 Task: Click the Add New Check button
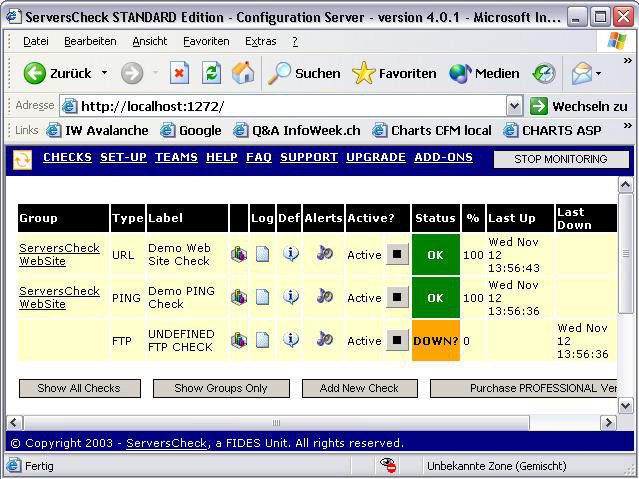pos(359,388)
